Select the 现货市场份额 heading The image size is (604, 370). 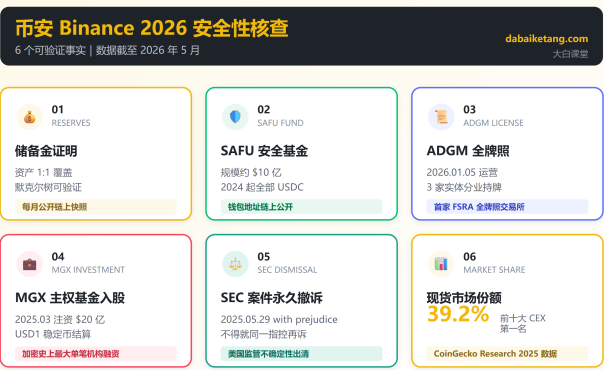pos(464,298)
